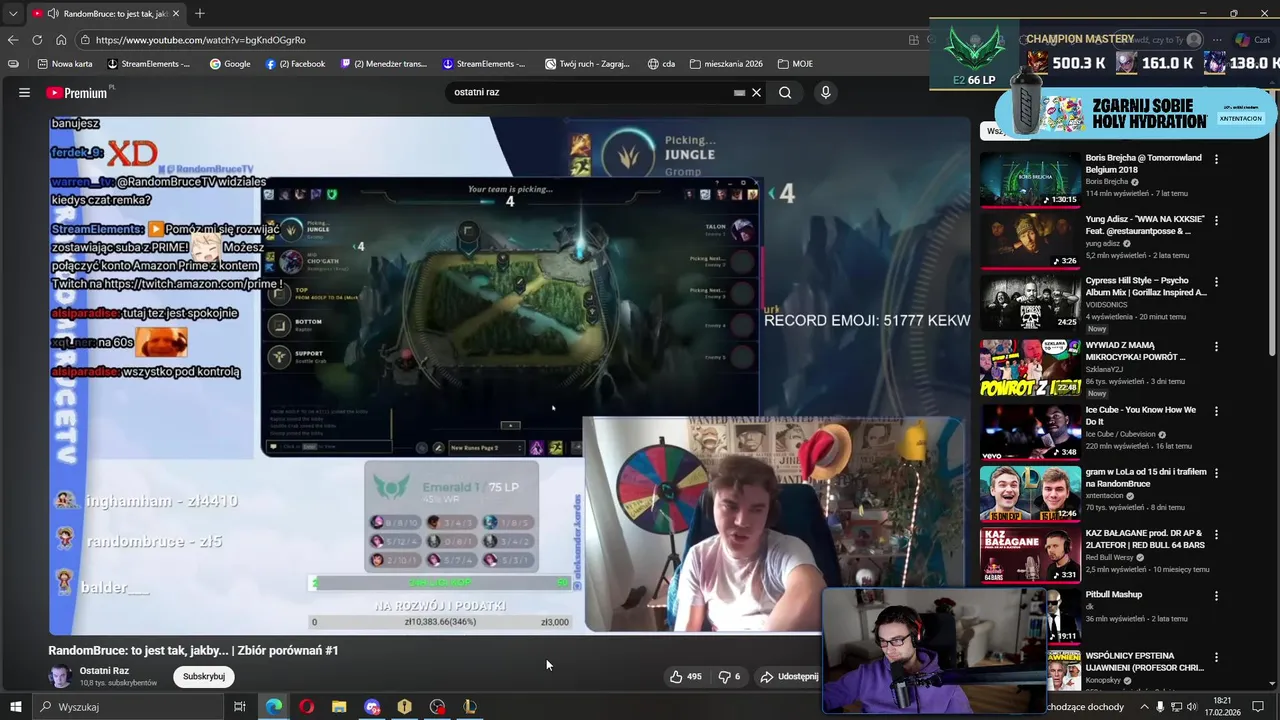Expand the mieszkania 2026 bookmark folder
The width and height of the screenshot is (1280, 720).
point(726,64)
